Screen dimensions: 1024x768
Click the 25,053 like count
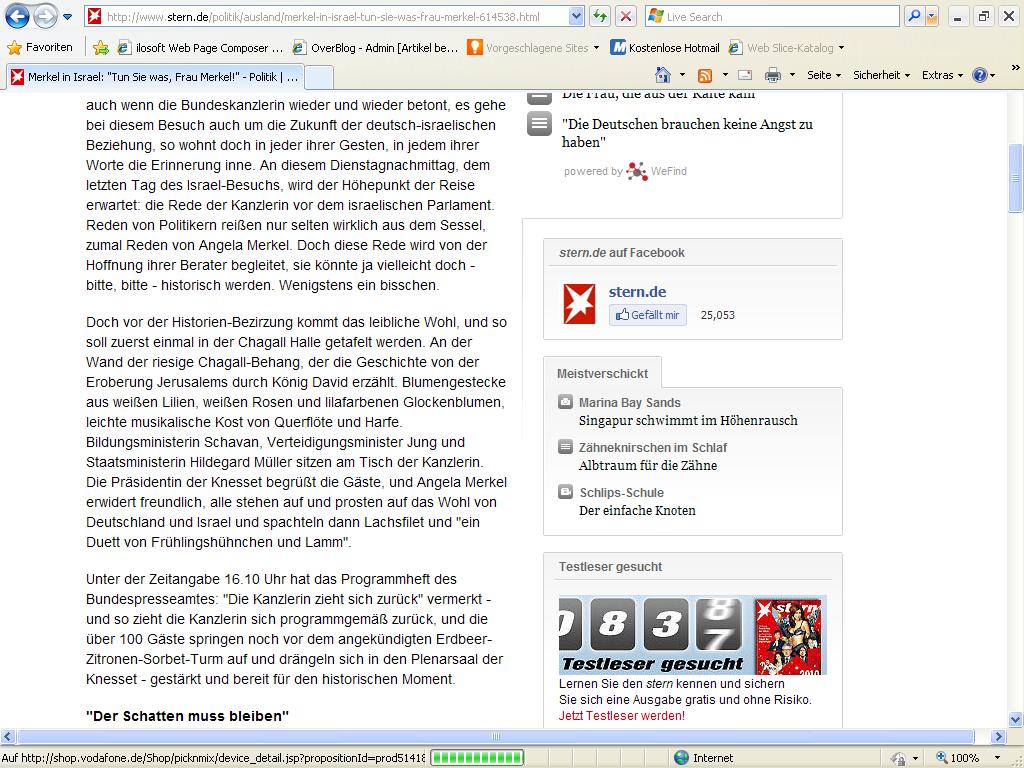tap(718, 315)
